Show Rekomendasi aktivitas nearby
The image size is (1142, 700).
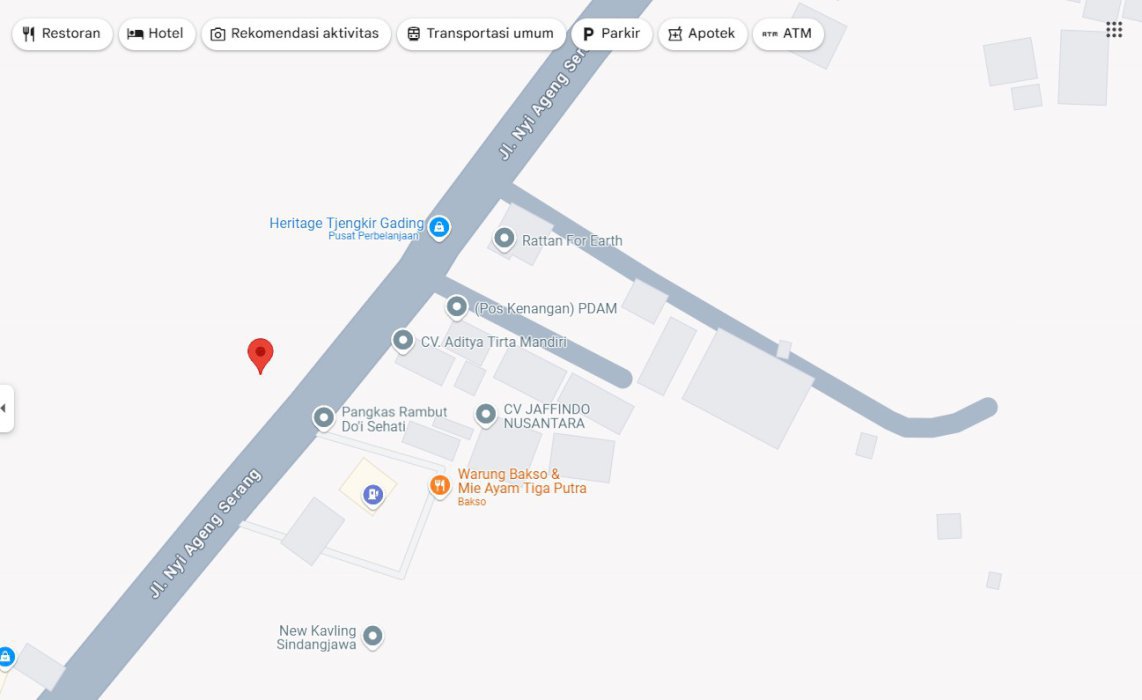click(296, 34)
